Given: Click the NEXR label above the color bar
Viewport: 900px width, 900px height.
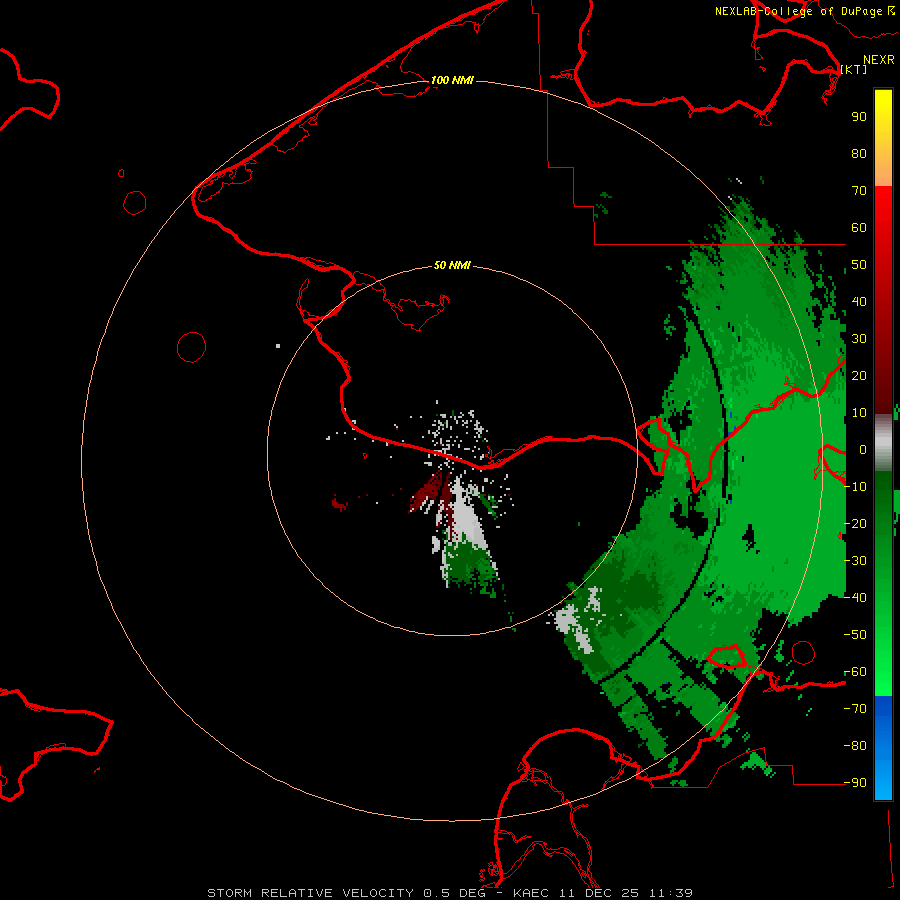Looking at the screenshot, I should (x=879, y=60).
